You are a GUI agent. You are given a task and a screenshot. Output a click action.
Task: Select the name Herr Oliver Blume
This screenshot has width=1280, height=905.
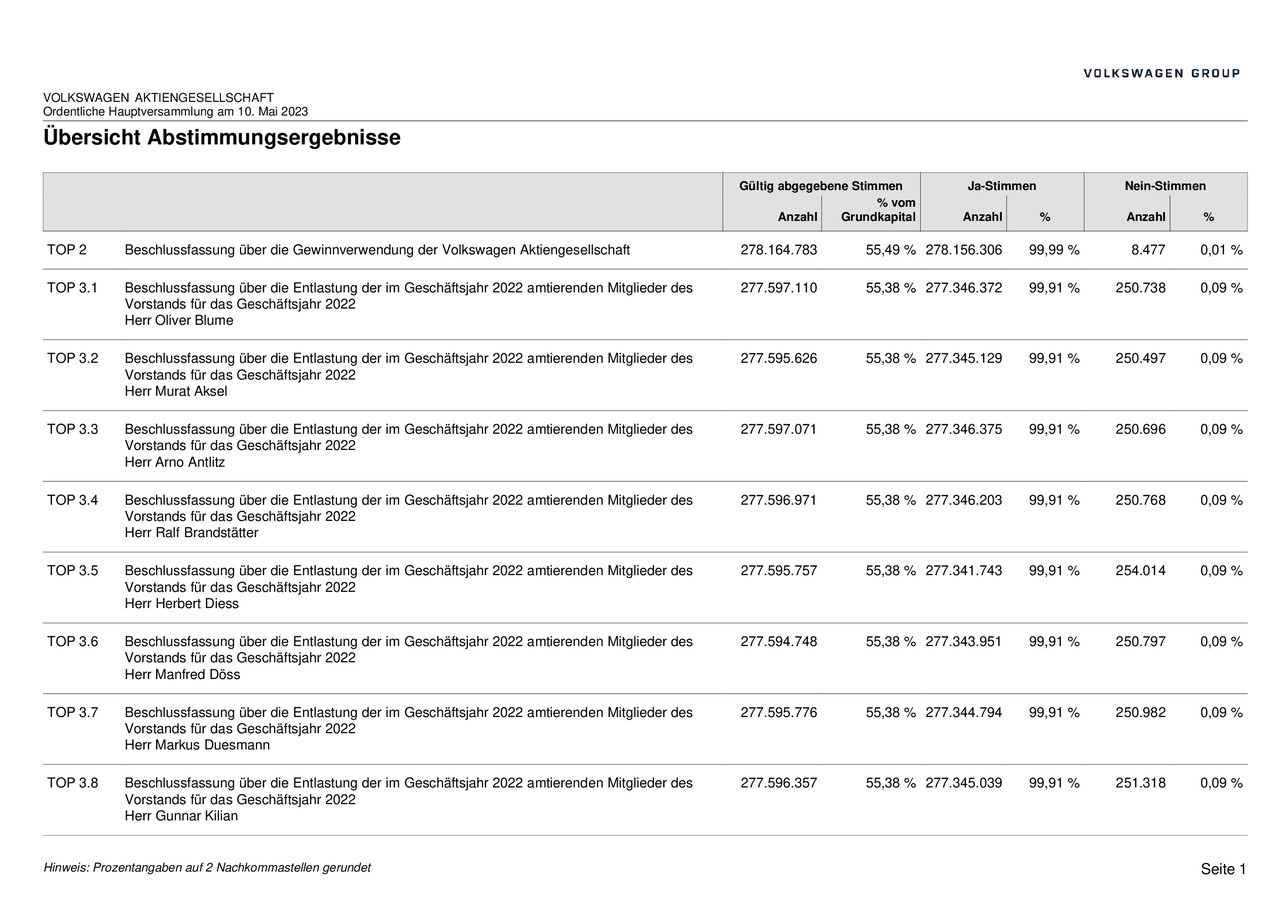[x=179, y=321]
